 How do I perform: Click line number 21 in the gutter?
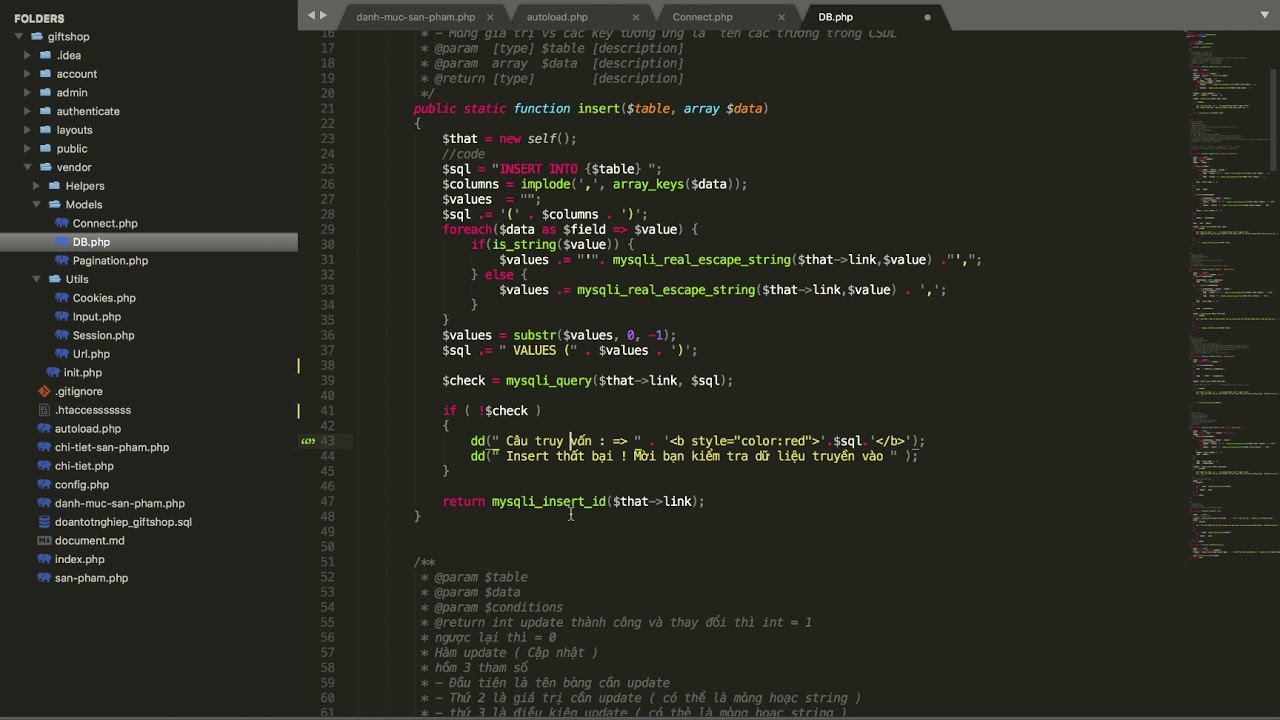click(x=327, y=109)
